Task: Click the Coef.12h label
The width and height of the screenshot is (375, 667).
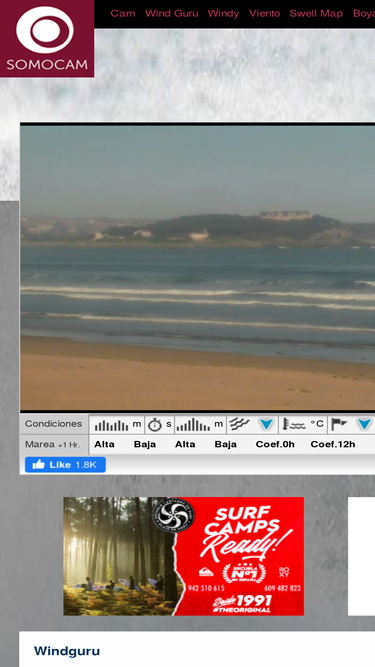Action: 333,445
